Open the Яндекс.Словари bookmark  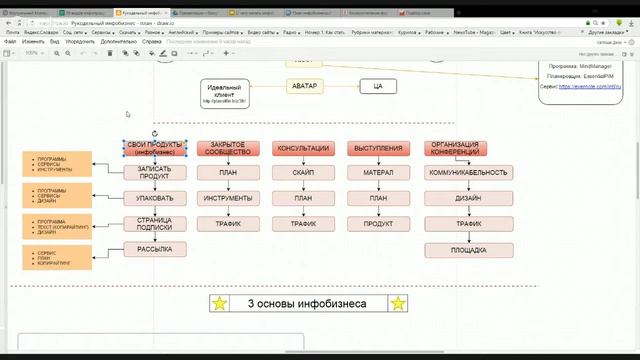pyautogui.click(x=41, y=32)
